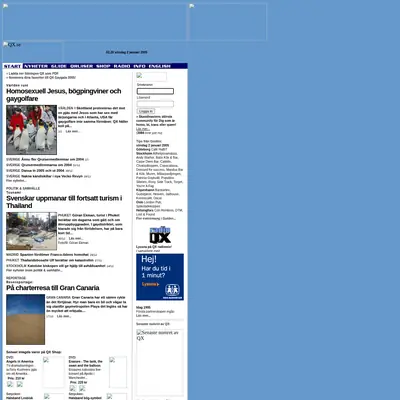The width and height of the screenshot is (400, 400).
Task: Open the Erasure DVD cover image
Action: [x=118, y=372]
